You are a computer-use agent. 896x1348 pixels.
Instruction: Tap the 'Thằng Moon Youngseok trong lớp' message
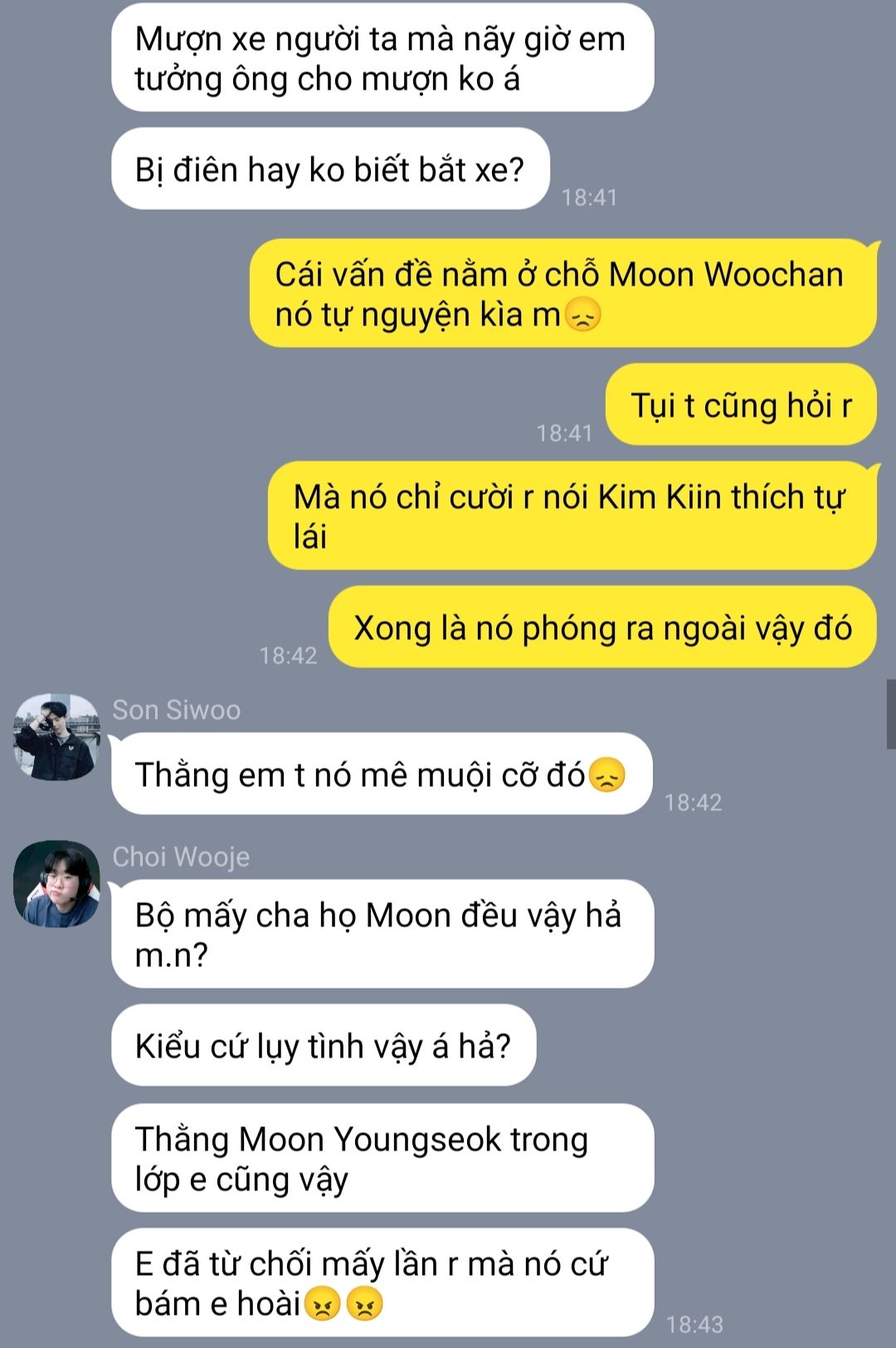point(382,1158)
